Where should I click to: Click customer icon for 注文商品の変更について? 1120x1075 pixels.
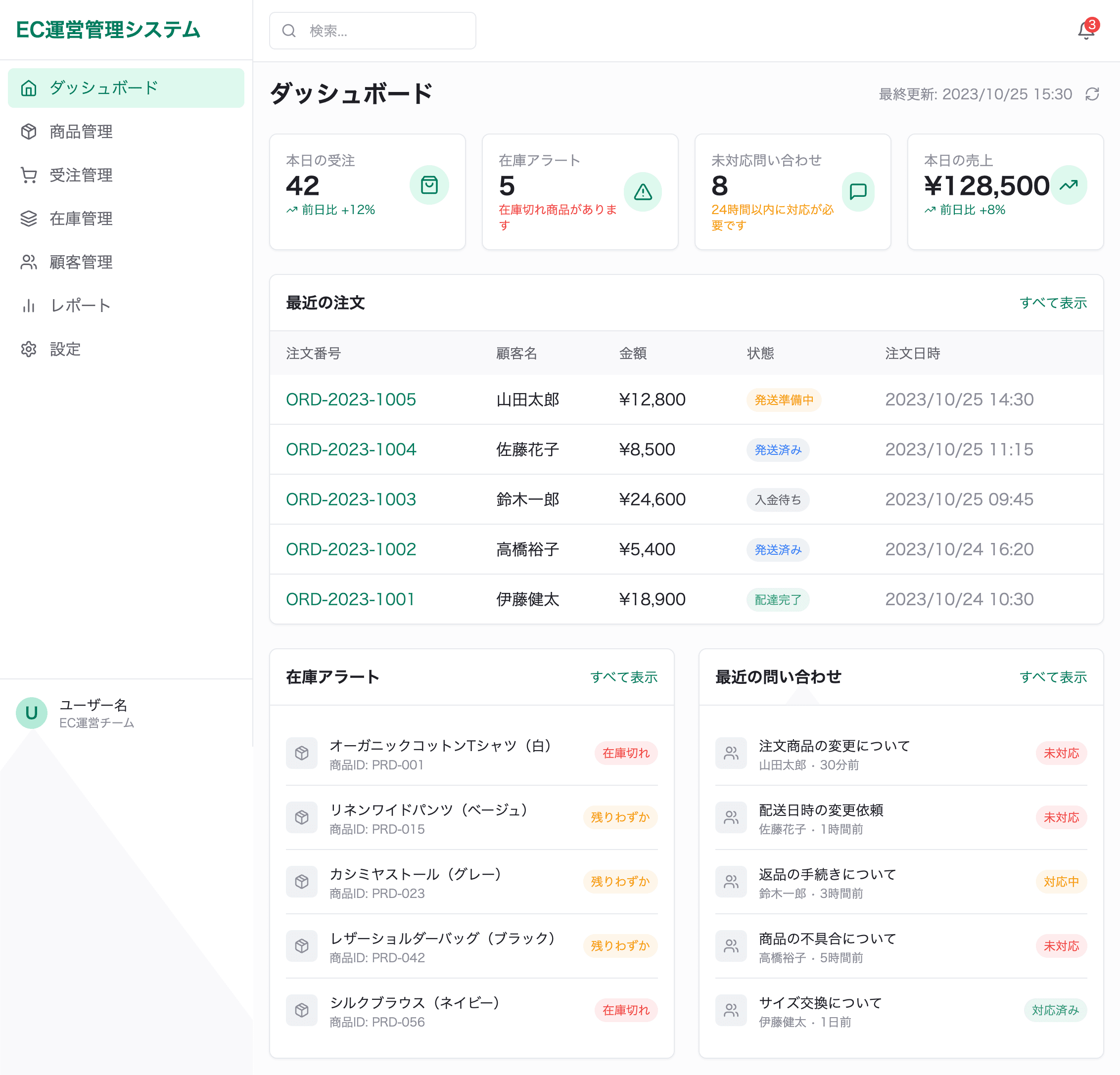pyautogui.click(x=731, y=753)
